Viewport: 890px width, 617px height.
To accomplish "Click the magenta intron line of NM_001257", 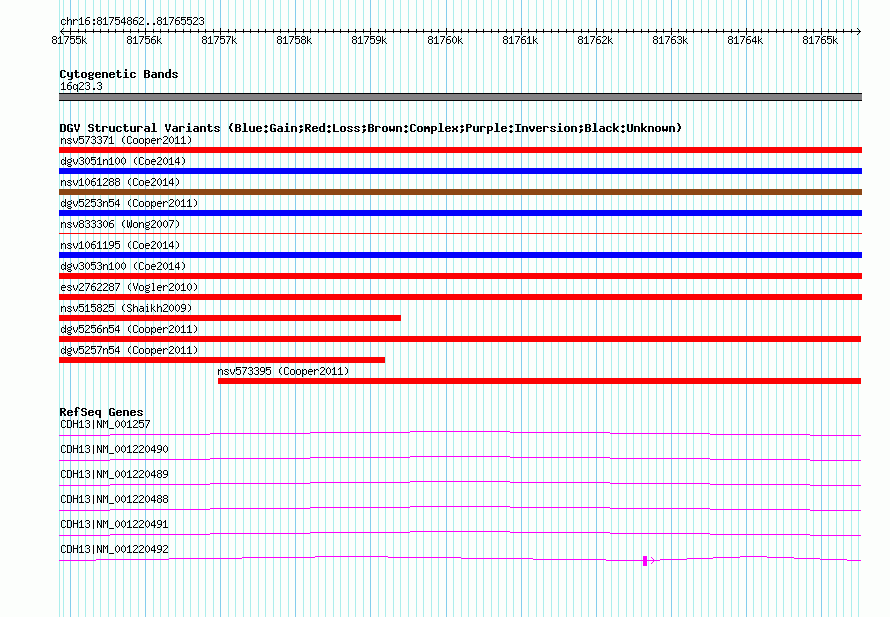I will [x=460, y=432].
